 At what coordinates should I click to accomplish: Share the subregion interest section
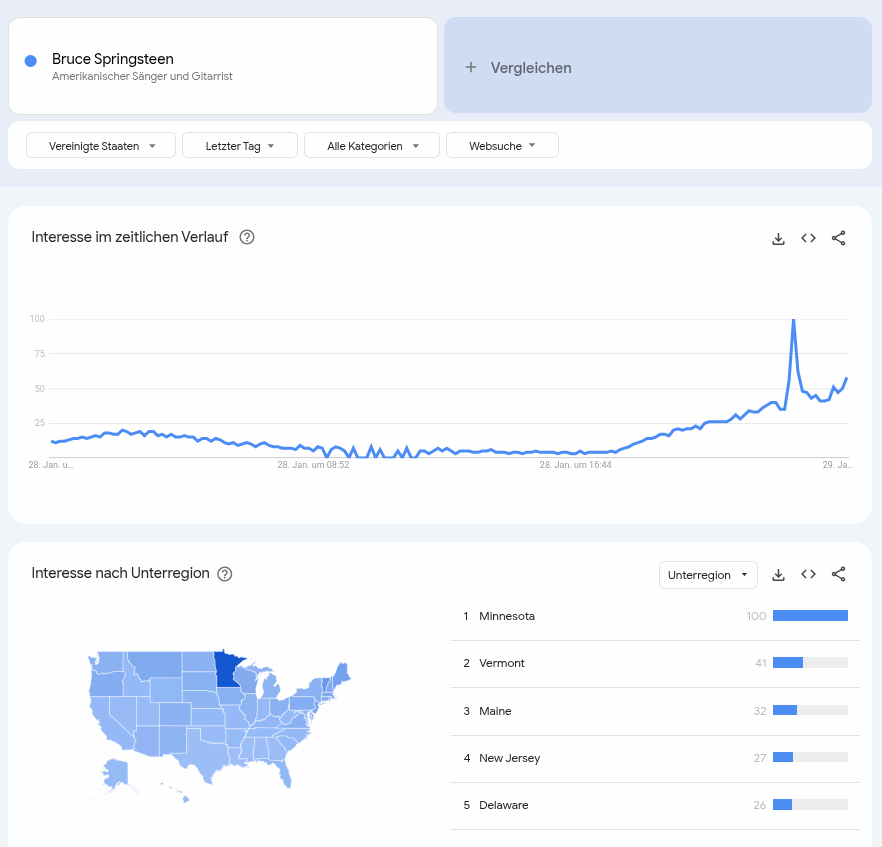point(839,575)
